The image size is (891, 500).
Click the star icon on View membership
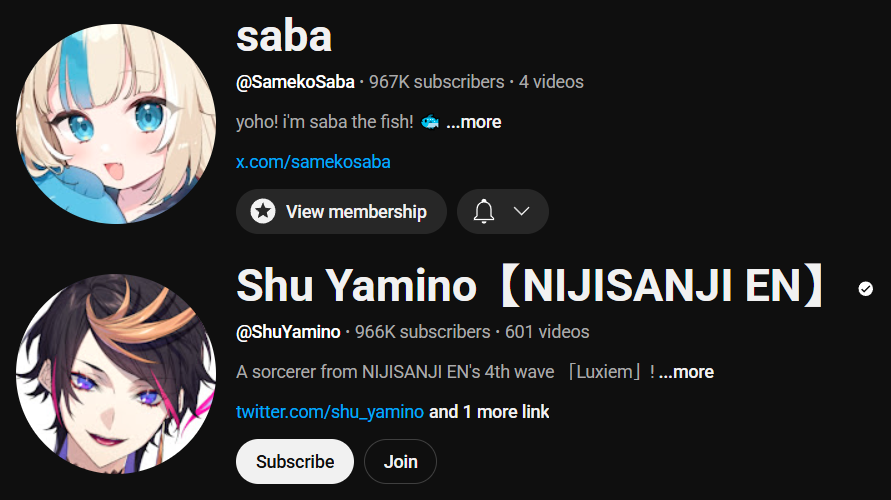point(263,211)
